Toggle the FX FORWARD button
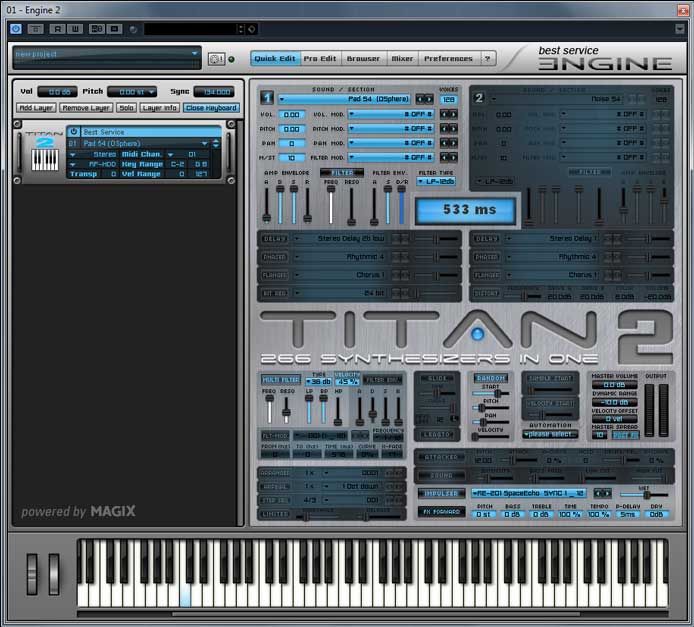The image size is (694, 627). (441, 512)
